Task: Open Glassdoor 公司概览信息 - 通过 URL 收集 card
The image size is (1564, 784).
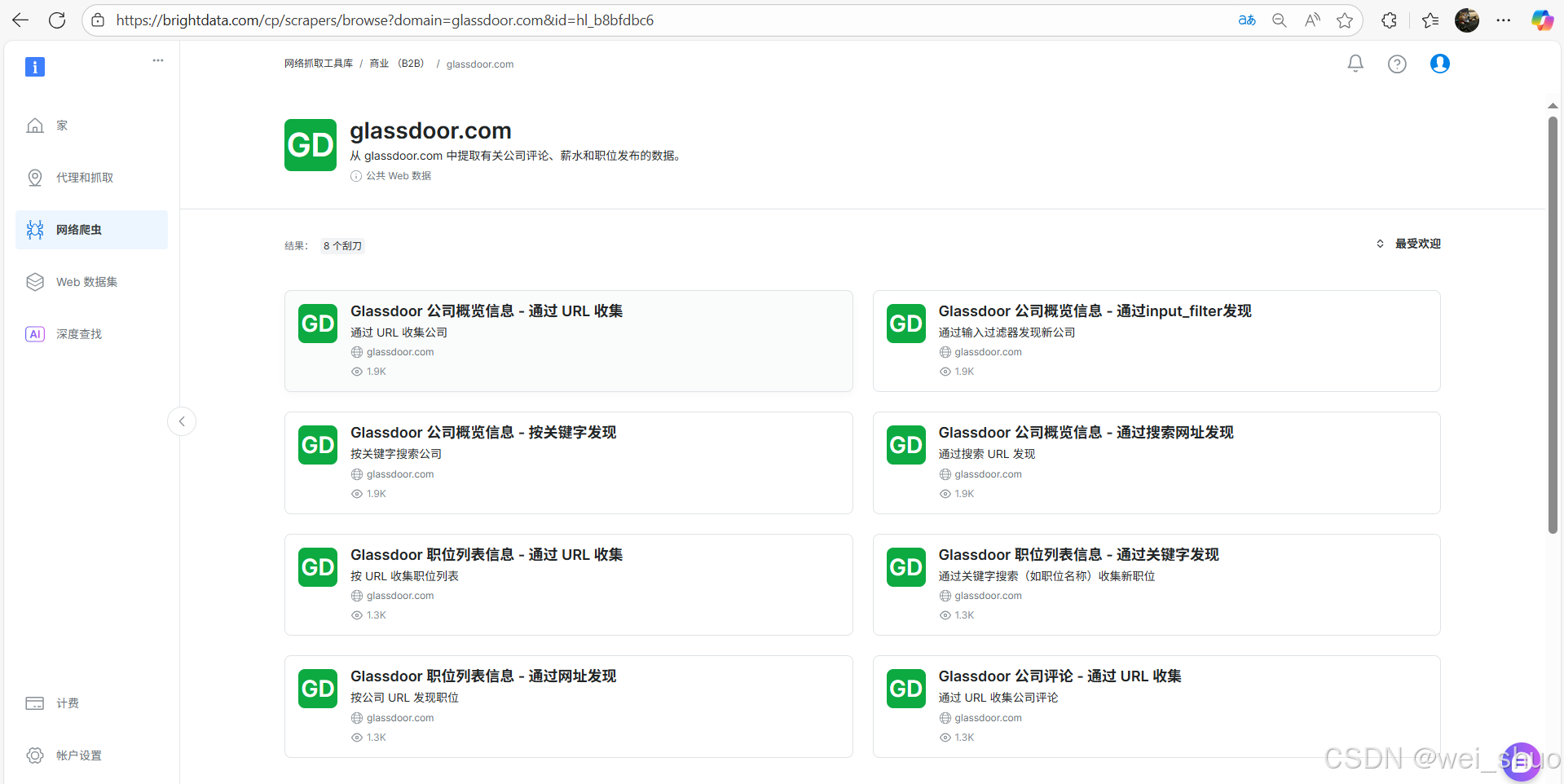Action: pos(569,341)
